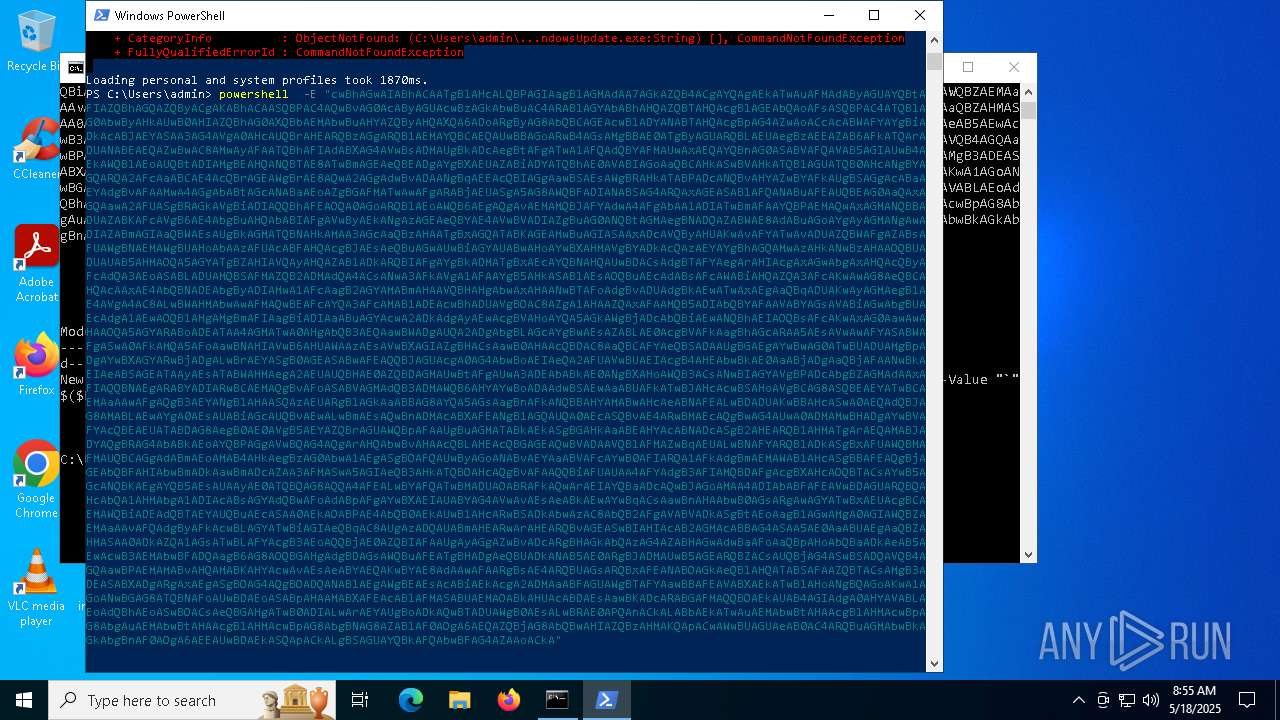Click the background cmd window title icon
Screen dimensions: 1280x720
tap(75, 68)
